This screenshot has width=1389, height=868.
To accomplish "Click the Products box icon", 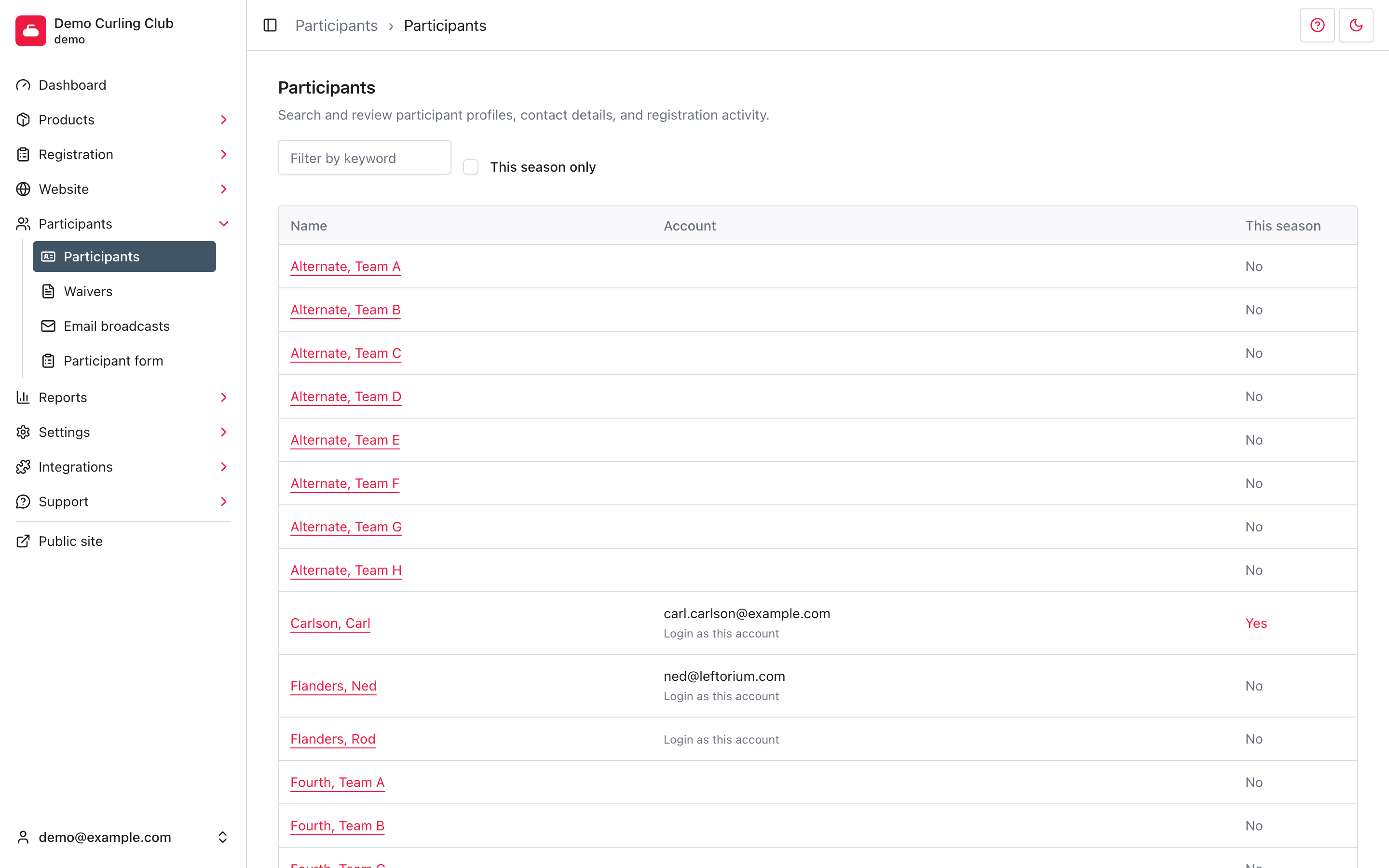I will (23, 120).
